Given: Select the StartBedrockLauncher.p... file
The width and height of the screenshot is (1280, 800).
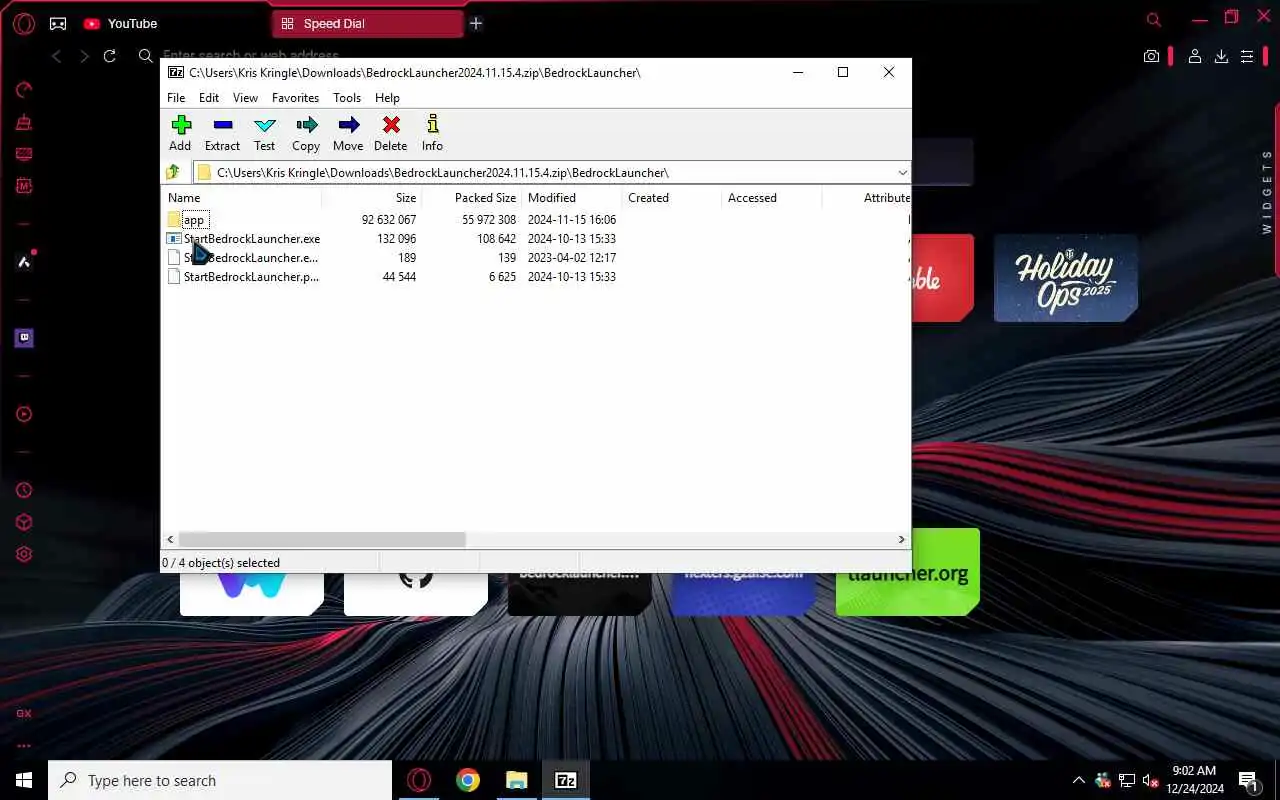Looking at the screenshot, I should [x=243, y=277].
